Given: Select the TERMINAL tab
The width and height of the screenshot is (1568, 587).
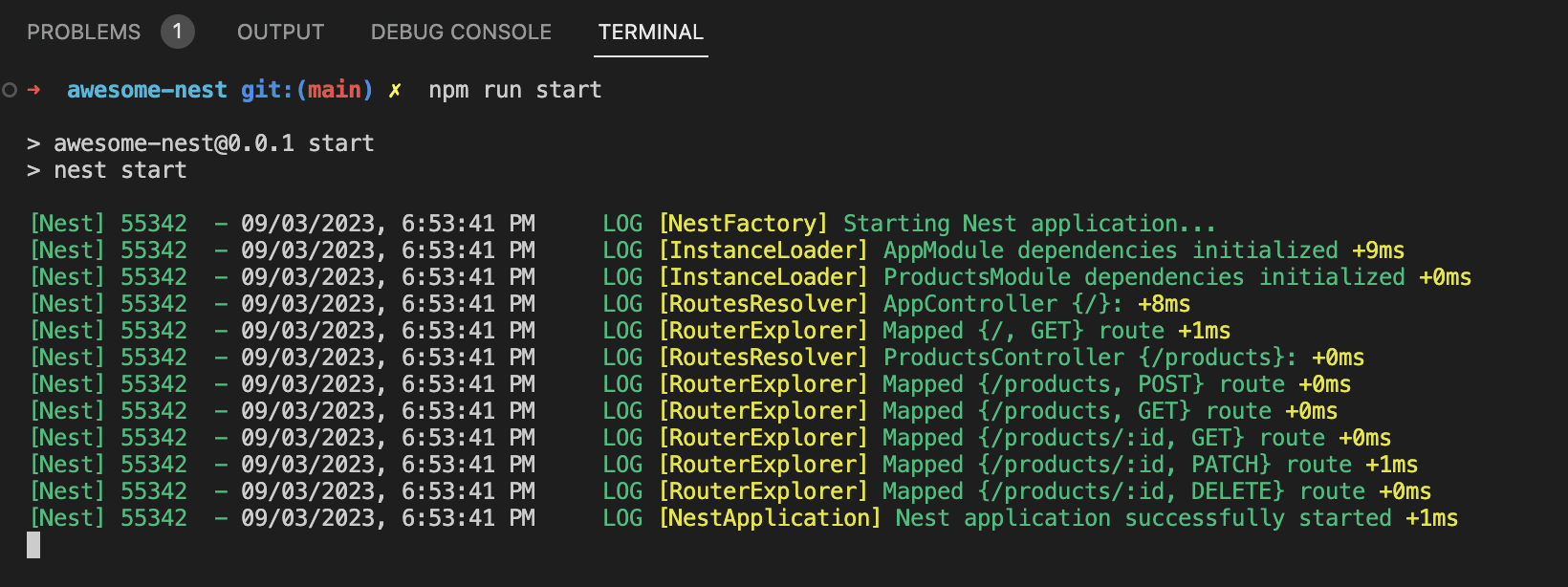Looking at the screenshot, I should click(x=650, y=33).
